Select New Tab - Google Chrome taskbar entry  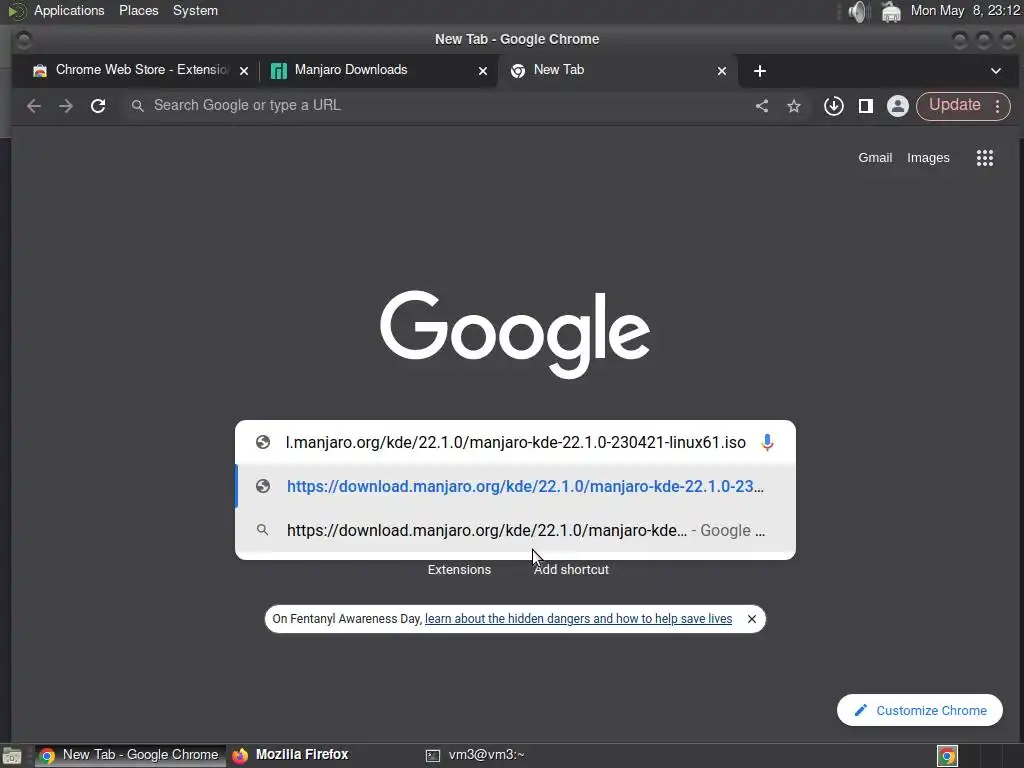point(129,755)
